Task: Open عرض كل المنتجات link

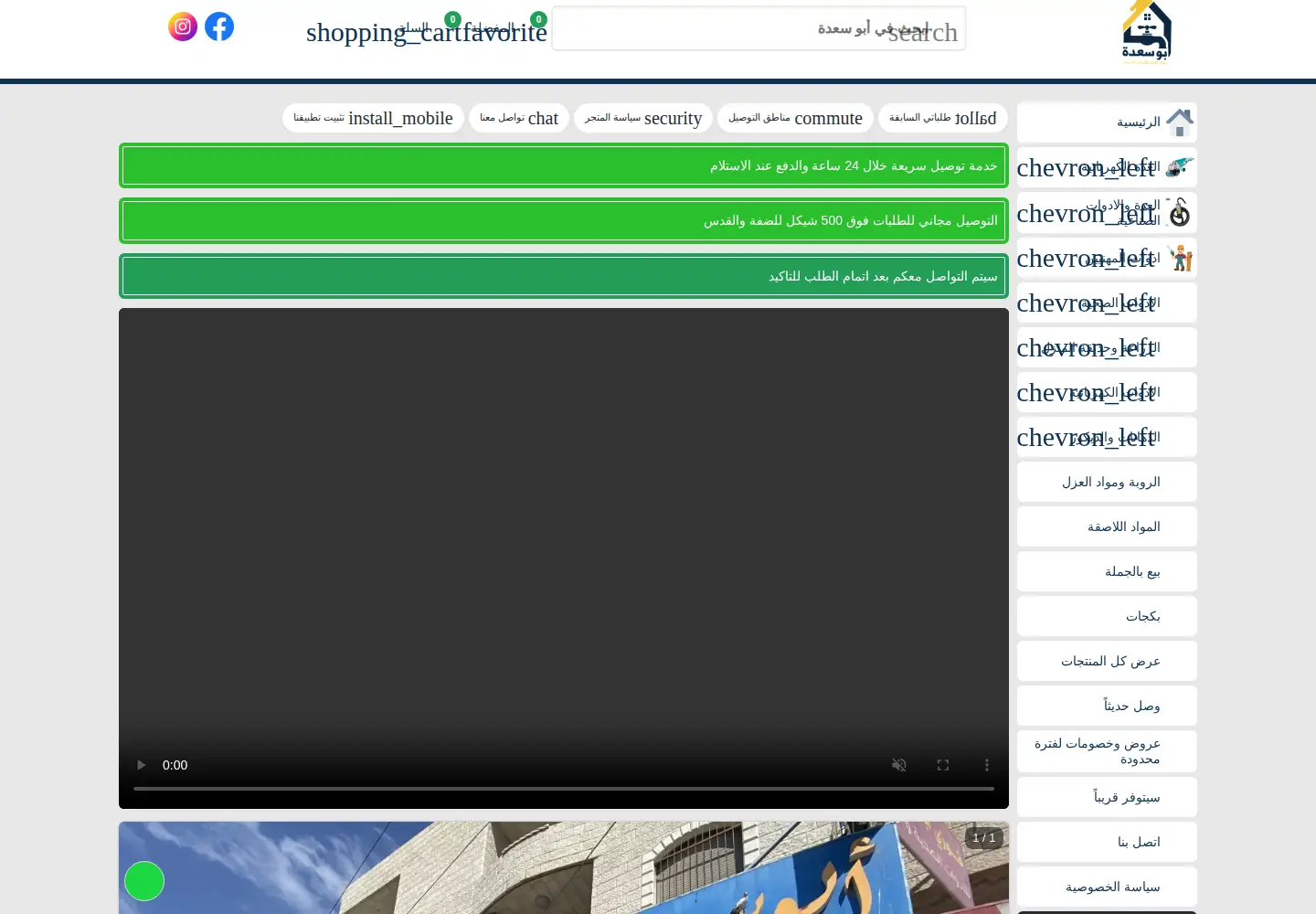Action: [1107, 661]
